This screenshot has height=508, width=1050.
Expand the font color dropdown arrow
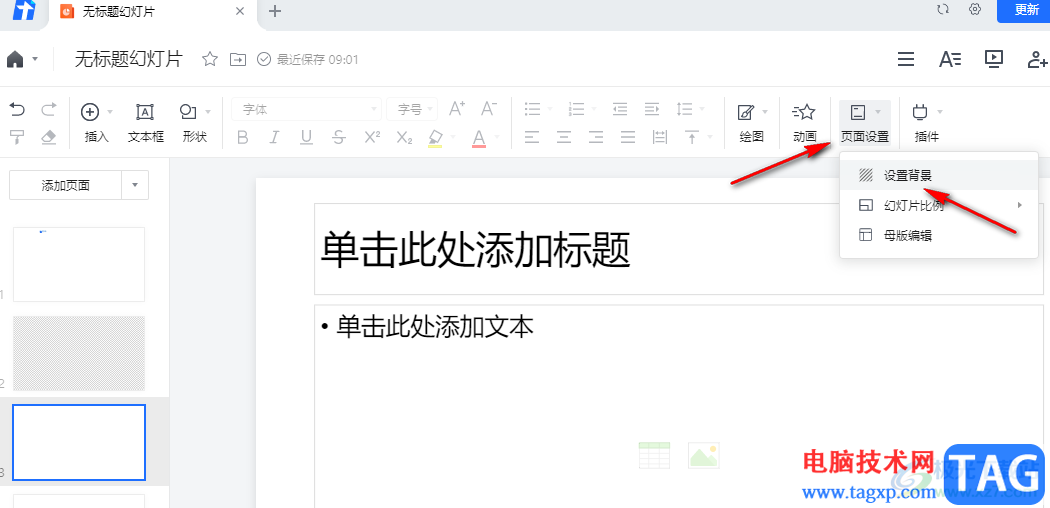pos(497,138)
